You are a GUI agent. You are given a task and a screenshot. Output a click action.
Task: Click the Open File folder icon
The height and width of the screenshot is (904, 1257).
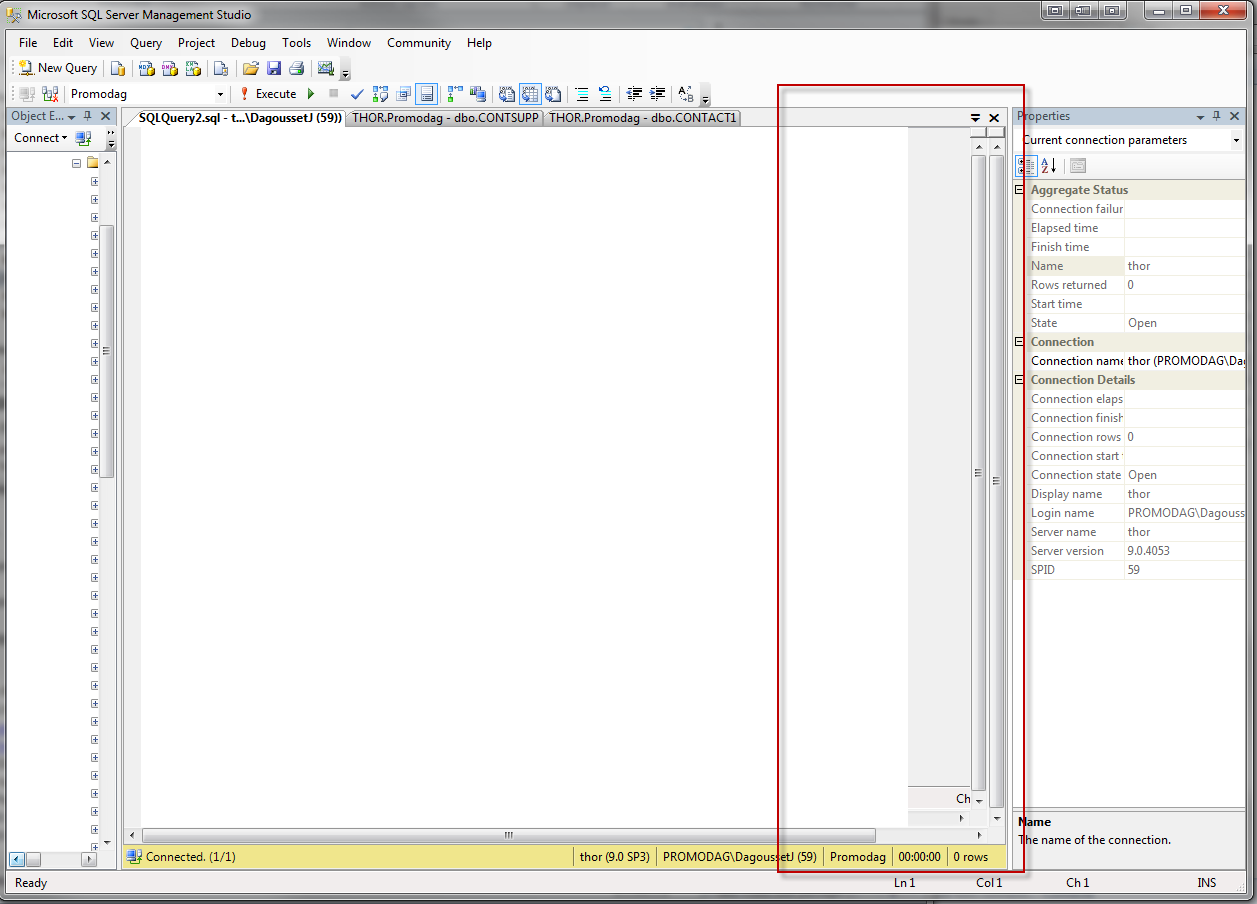coord(251,68)
